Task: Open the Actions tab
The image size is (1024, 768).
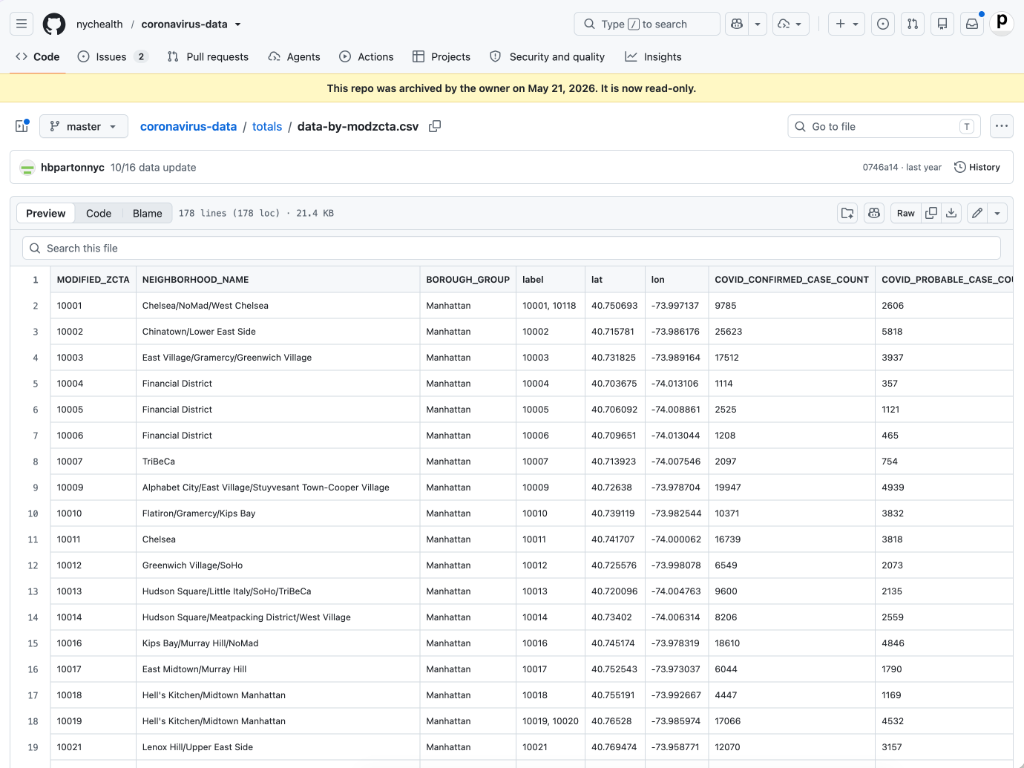Action: [x=366, y=57]
